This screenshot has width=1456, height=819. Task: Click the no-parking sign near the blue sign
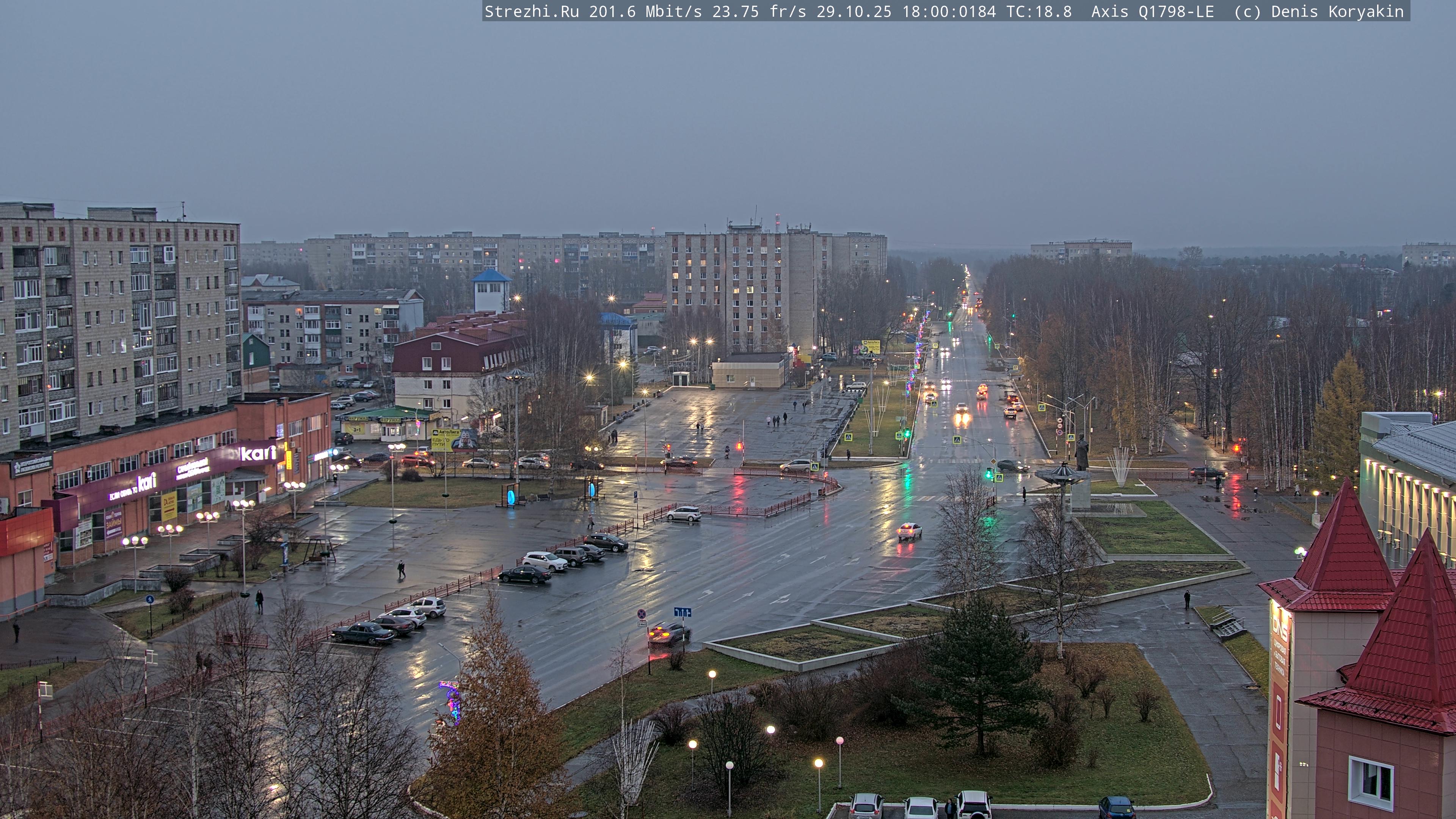642,614
